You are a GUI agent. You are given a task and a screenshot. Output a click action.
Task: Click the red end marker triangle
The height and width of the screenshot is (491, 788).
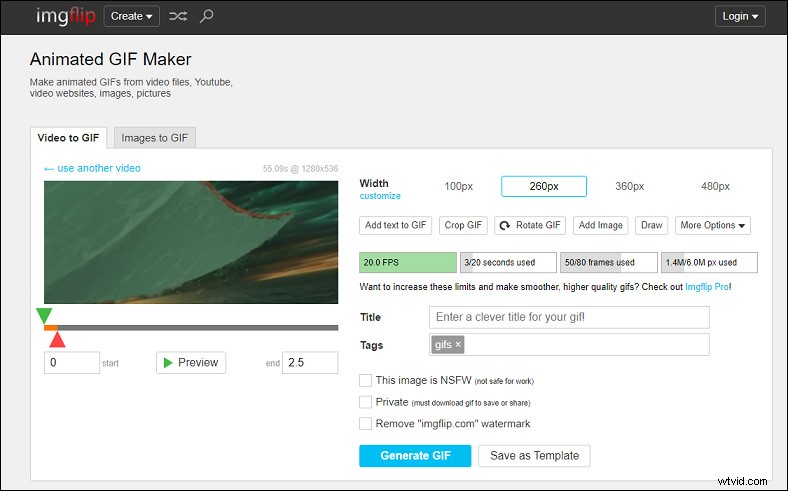point(57,339)
